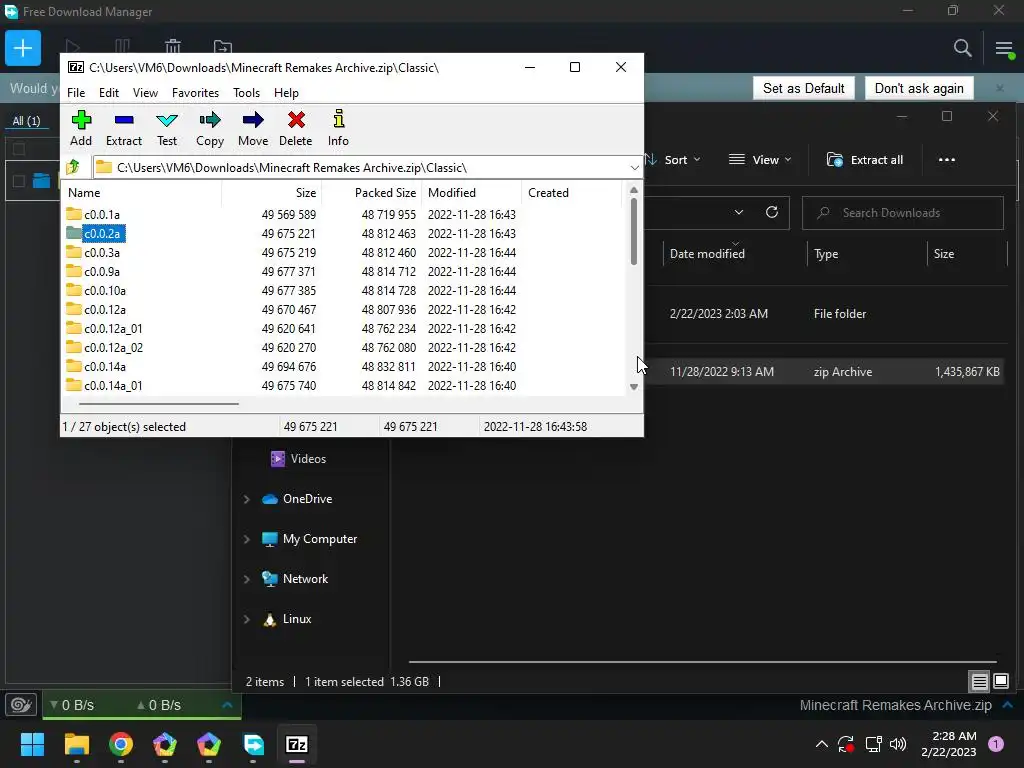1024x768 pixels.
Task: Add a new download in Free Download Manager
Action: click(x=23, y=48)
